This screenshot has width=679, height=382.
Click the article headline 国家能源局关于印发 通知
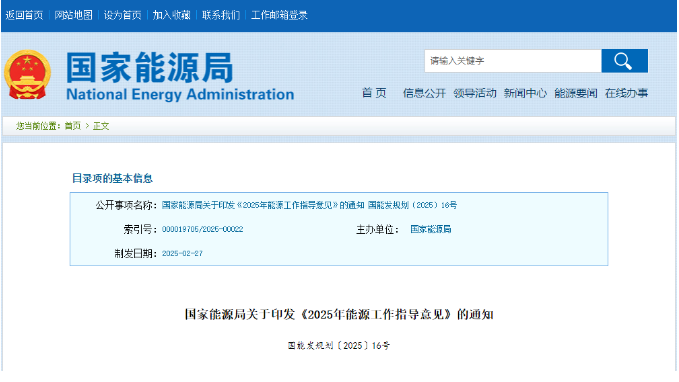339,314
